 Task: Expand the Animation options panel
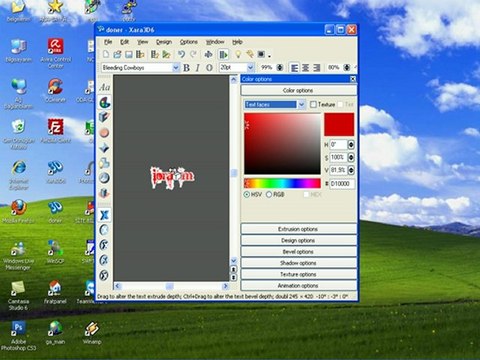[298, 286]
